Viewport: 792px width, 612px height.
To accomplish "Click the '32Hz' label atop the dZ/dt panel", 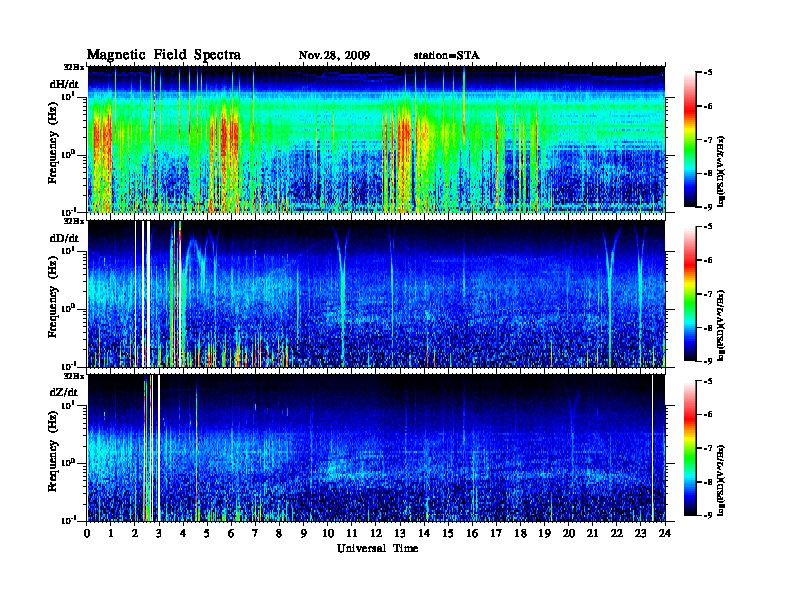I will click(74, 376).
